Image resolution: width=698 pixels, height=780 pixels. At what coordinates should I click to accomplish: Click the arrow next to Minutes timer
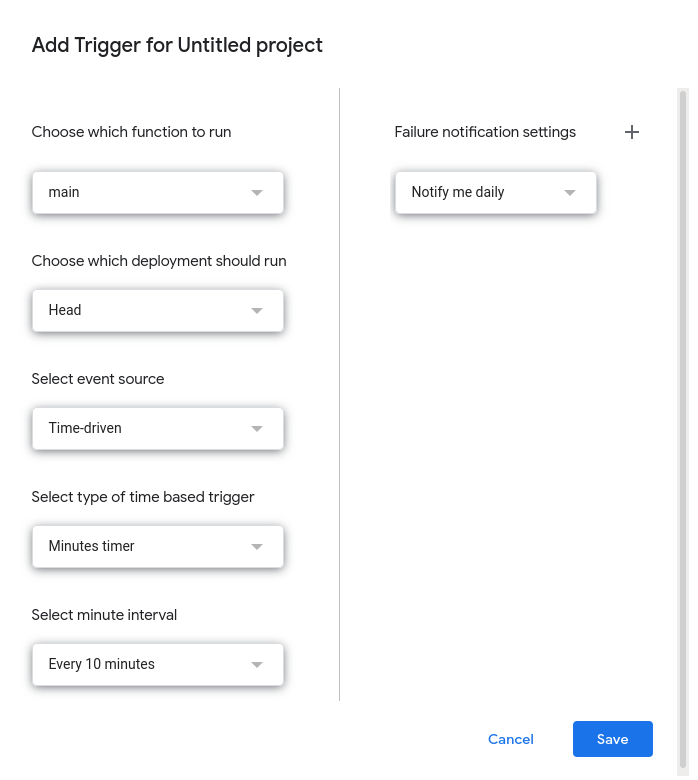click(x=257, y=546)
